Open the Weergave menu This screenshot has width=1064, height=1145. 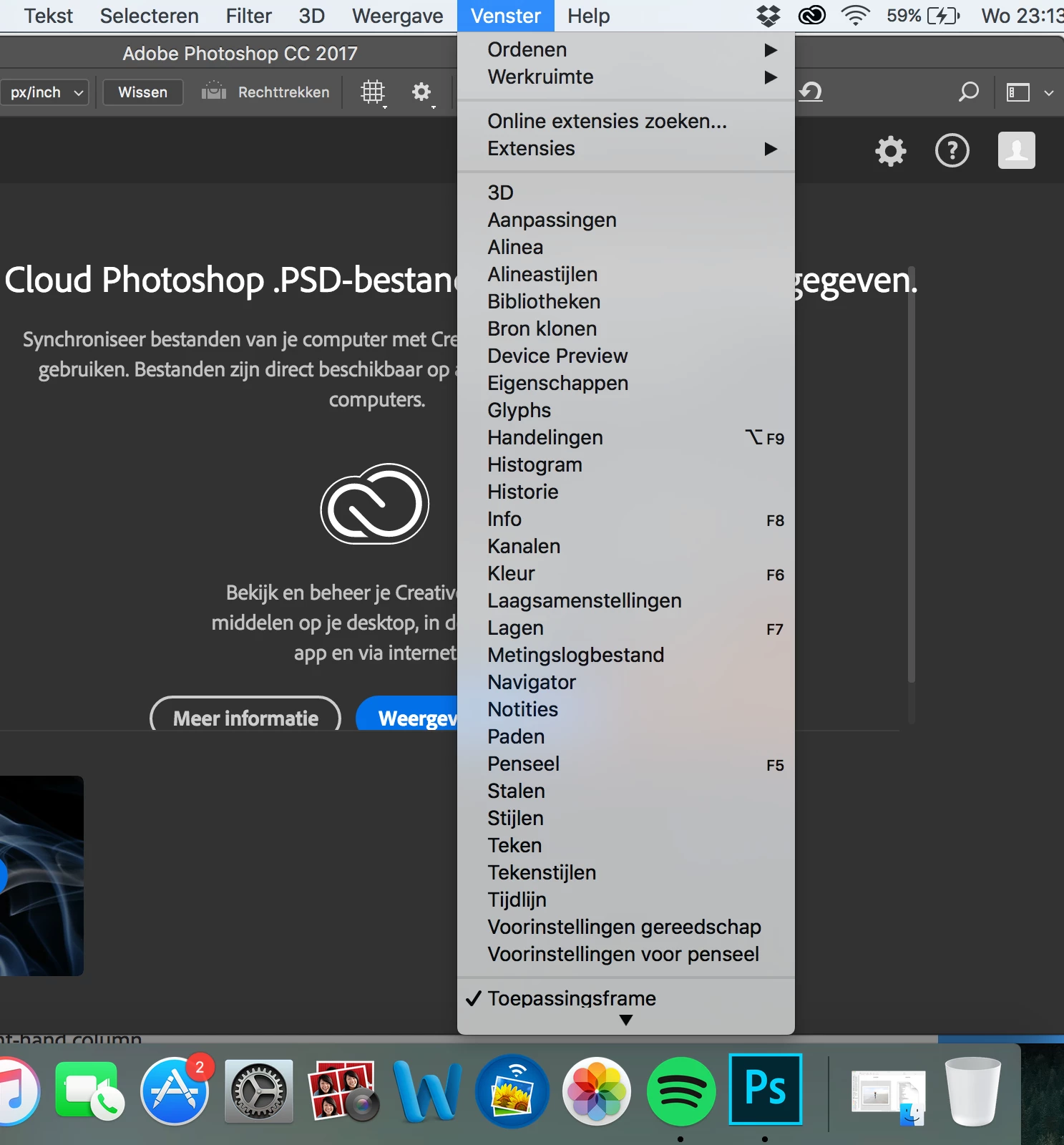click(397, 16)
